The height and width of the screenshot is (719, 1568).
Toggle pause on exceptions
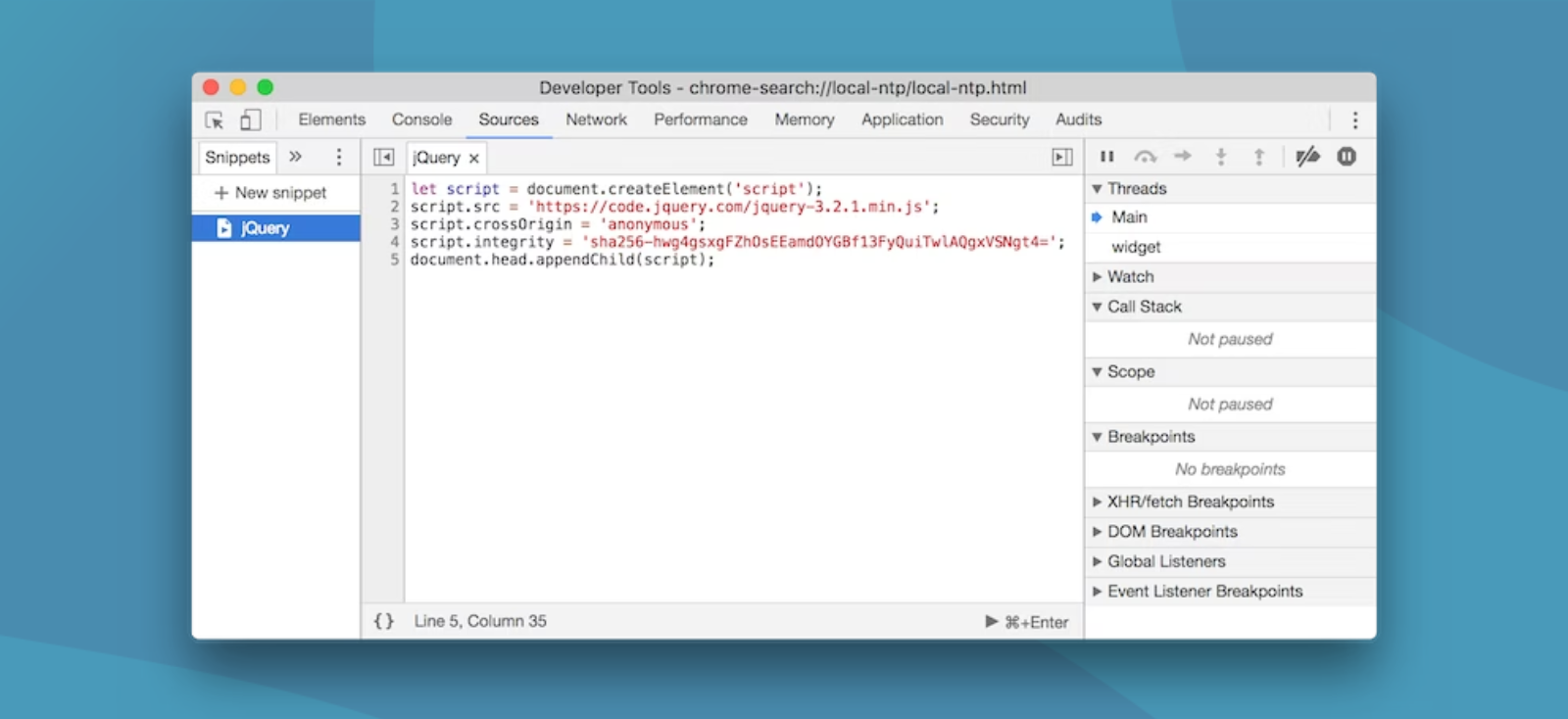(1347, 157)
